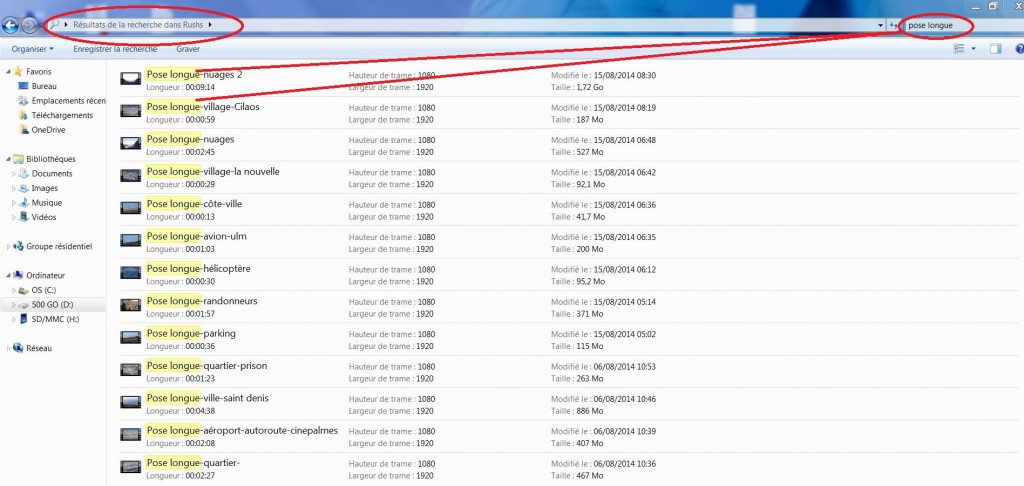Viewport: 1024px width, 486px height.
Task: Click thumbnail of Pose longue-hélicoptère
Action: tap(131, 272)
